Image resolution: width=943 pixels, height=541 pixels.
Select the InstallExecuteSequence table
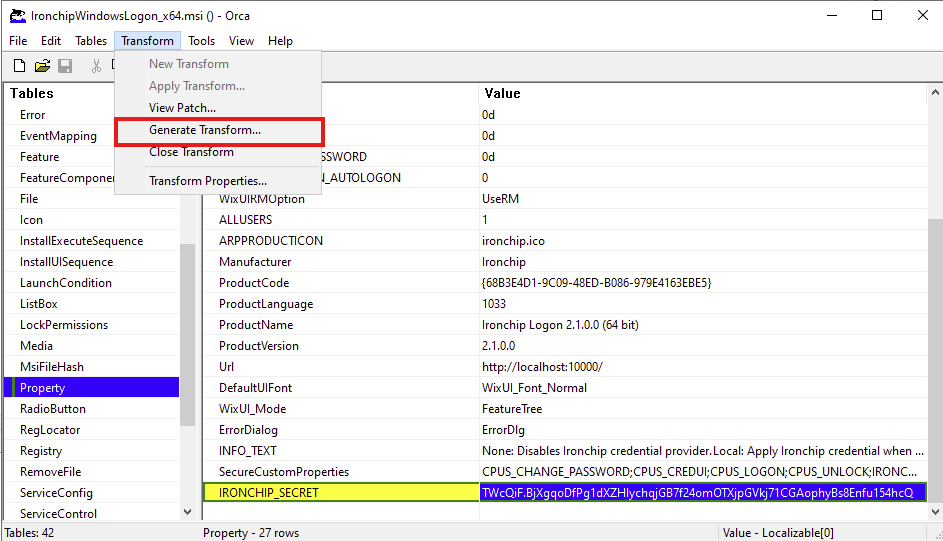point(81,241)
